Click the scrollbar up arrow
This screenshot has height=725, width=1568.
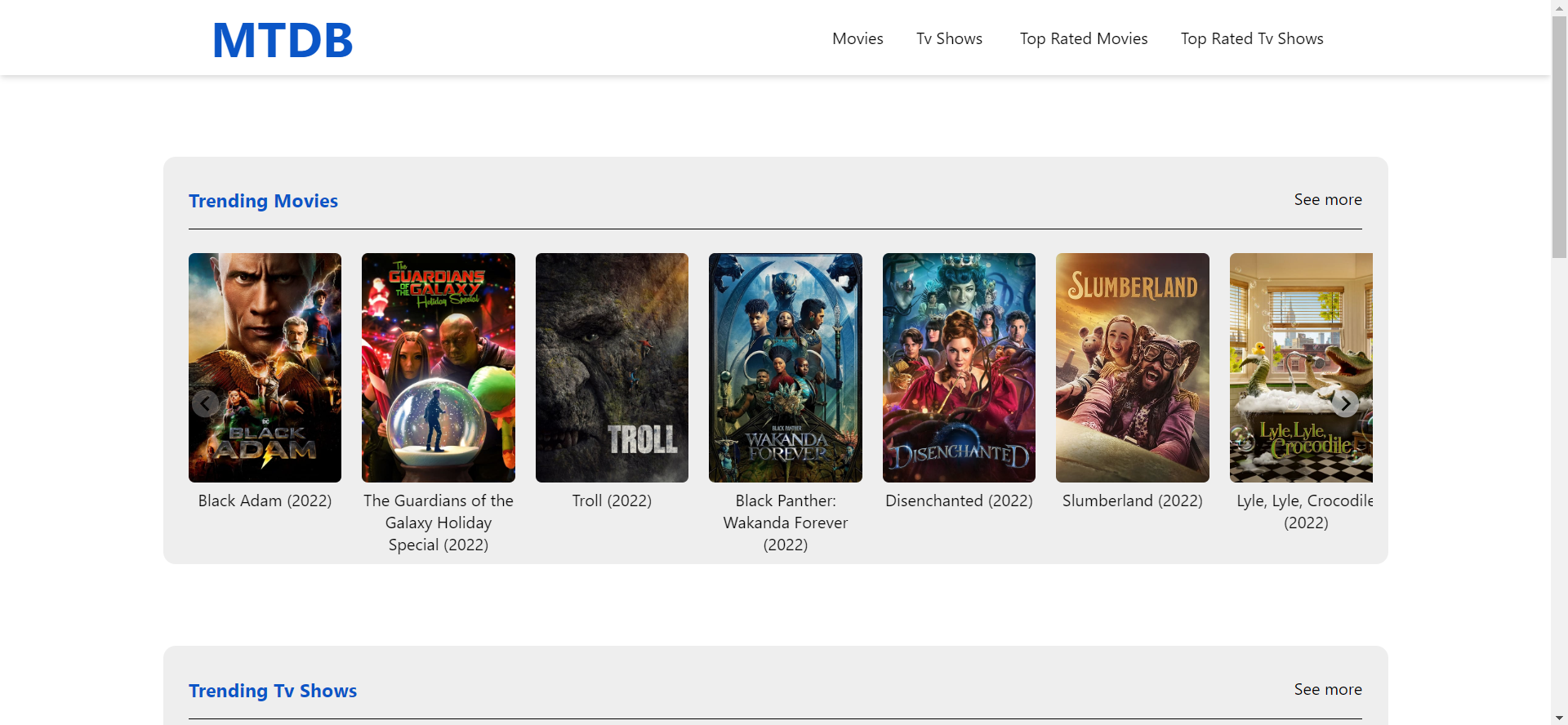(1559, 7)
